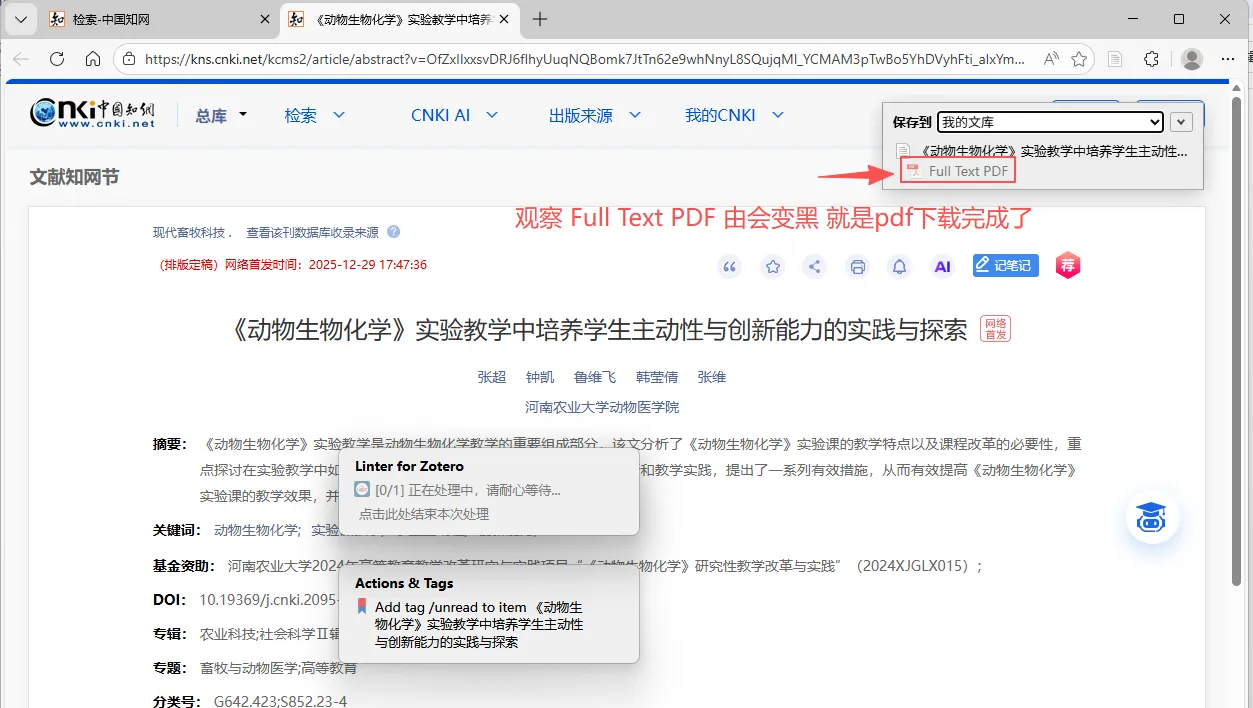
Task: Expand the 总库 menu chevron
Action: coord(241,115)
